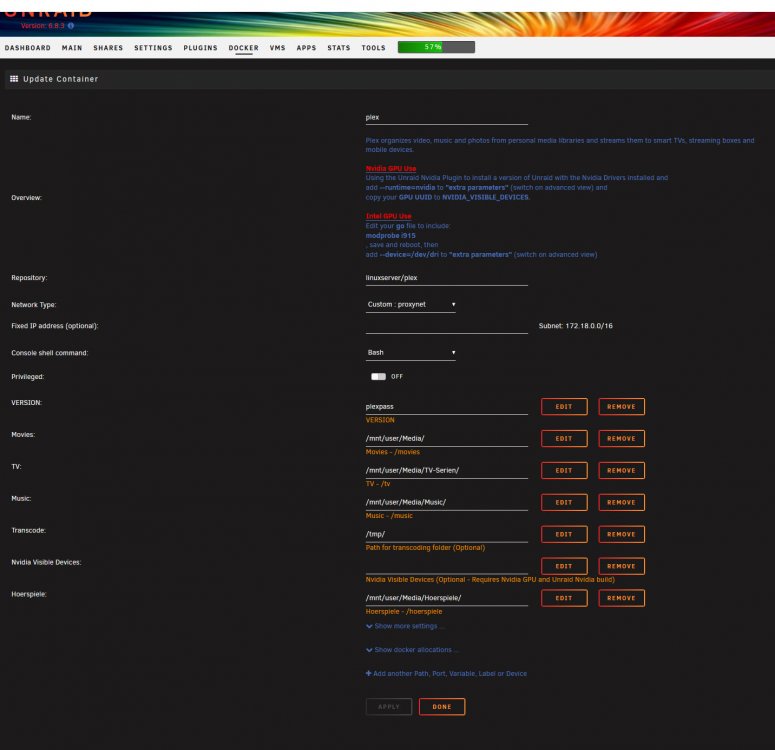775x750 pixels.
Task: Click the Music path field
Action: pyautogui.click(x=447, y=502)
